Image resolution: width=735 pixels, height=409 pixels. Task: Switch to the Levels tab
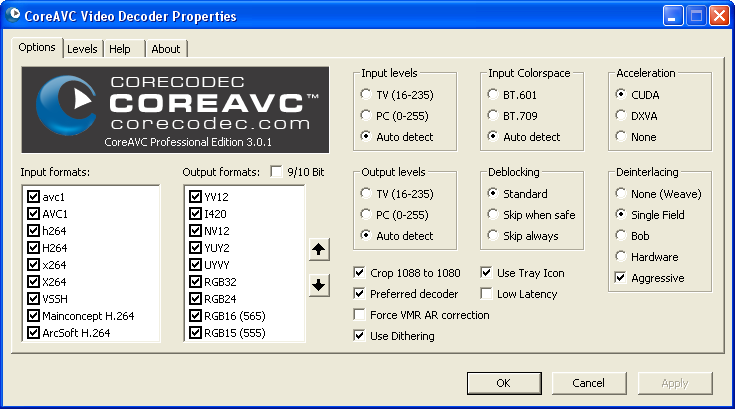(82, 49)
